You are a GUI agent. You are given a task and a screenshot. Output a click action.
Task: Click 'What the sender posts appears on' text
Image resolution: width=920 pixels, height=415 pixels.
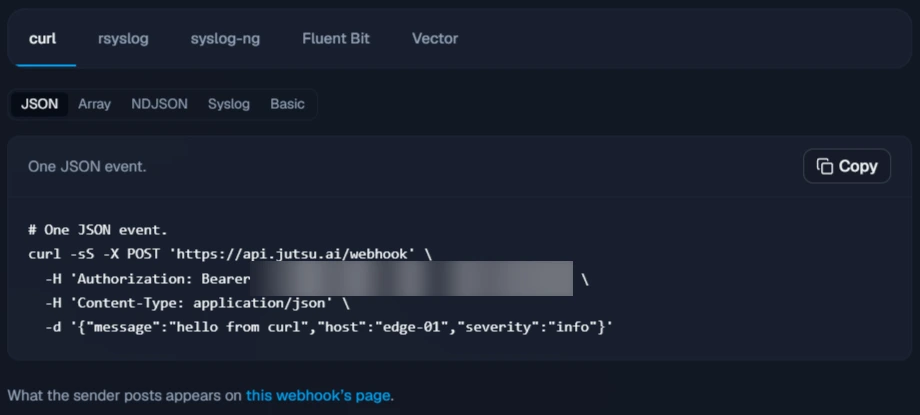(124, 396)
